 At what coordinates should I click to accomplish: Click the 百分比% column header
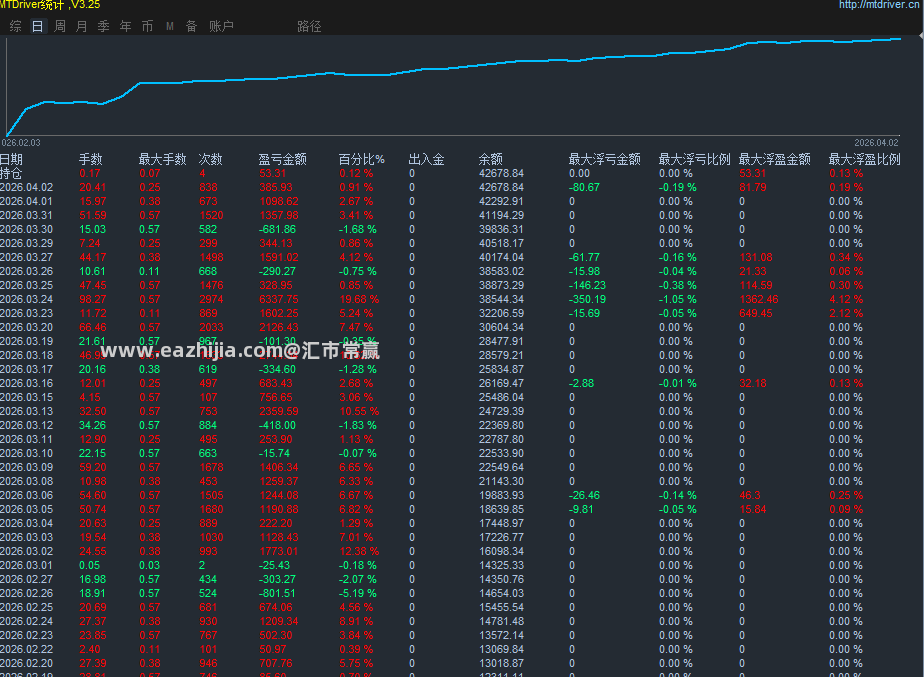[361, 159]
